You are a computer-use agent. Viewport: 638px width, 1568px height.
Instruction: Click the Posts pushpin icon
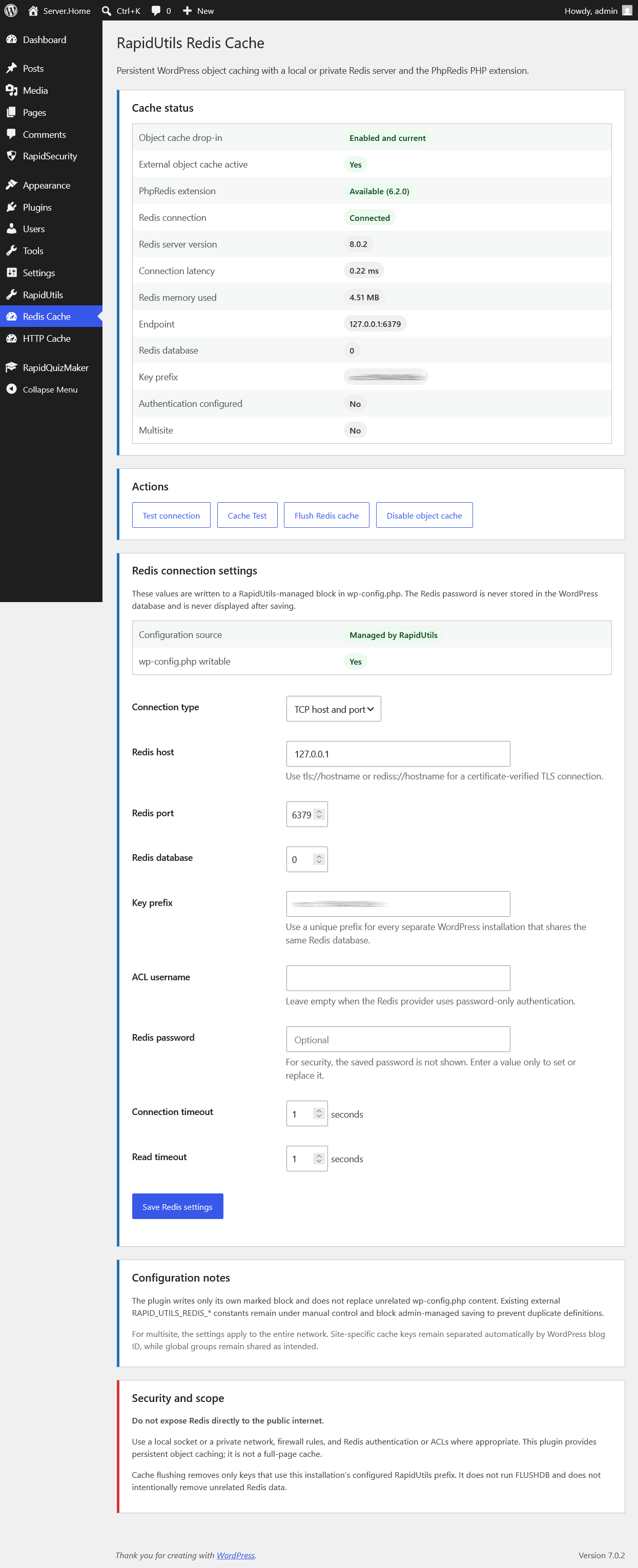(x=12, y=68)
